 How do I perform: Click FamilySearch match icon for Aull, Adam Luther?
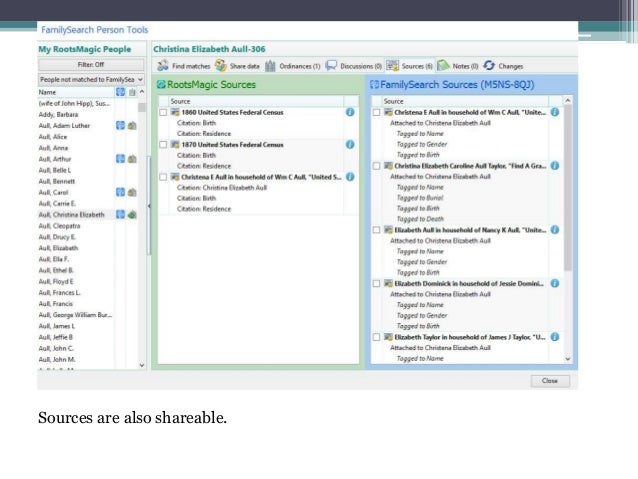click(x=120, y=125)
